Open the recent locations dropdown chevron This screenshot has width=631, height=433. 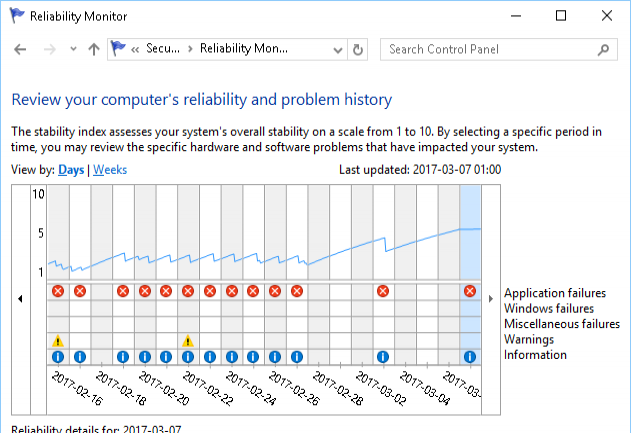pyautogui.click(x=73, y=49)
